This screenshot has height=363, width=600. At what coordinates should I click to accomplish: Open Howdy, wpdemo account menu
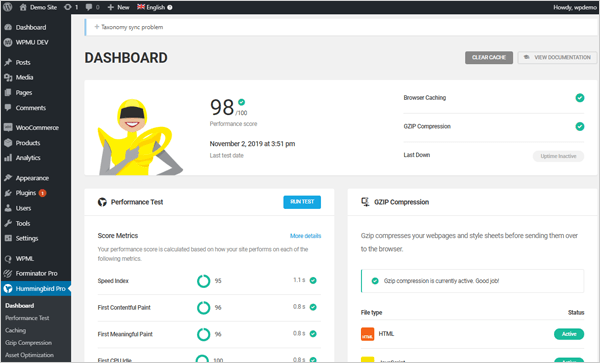(x=574, y=7)
